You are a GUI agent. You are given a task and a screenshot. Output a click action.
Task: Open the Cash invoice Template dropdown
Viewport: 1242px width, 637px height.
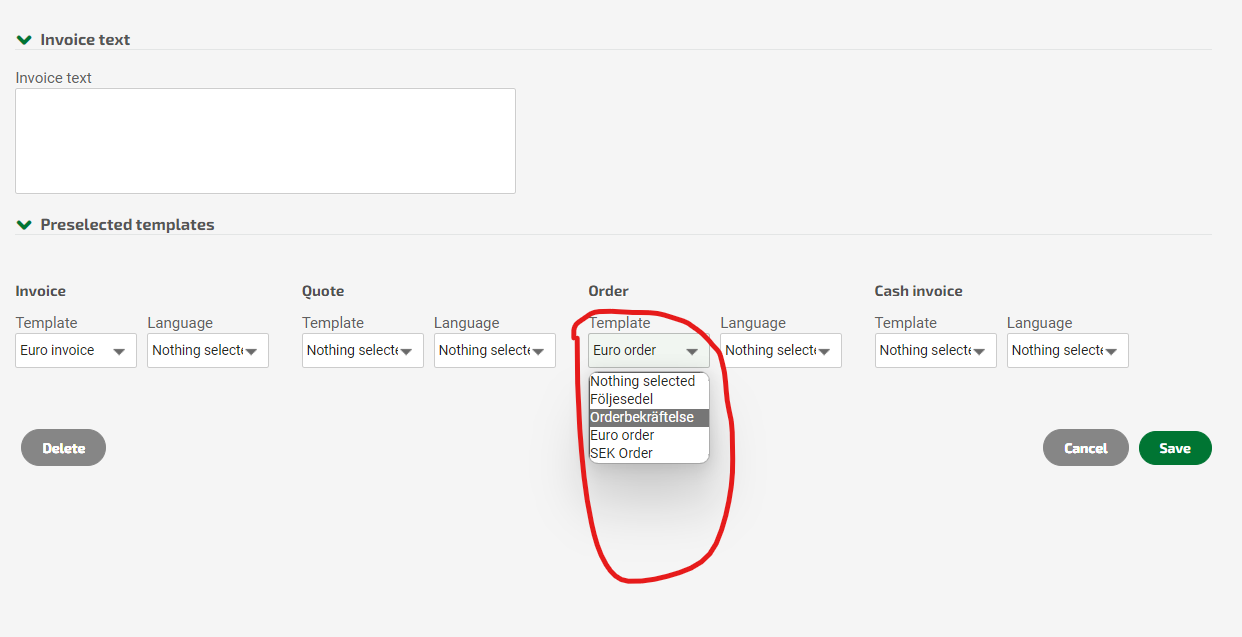point(936,351)
